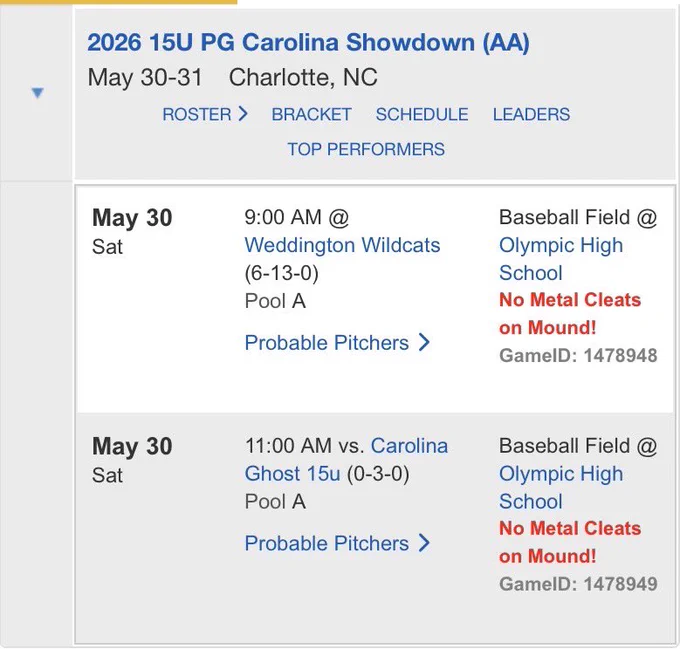This screenshot has width=680, height=649.
Task: View the SCHEDULE section
Action: (422, 114)
